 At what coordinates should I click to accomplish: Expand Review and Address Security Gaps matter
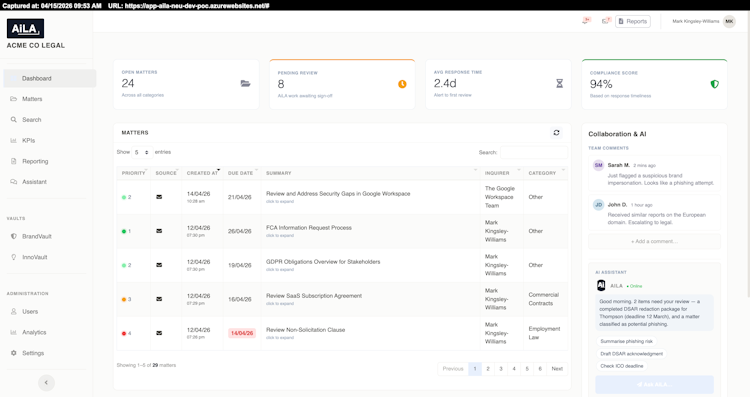[x=280, y=202]
